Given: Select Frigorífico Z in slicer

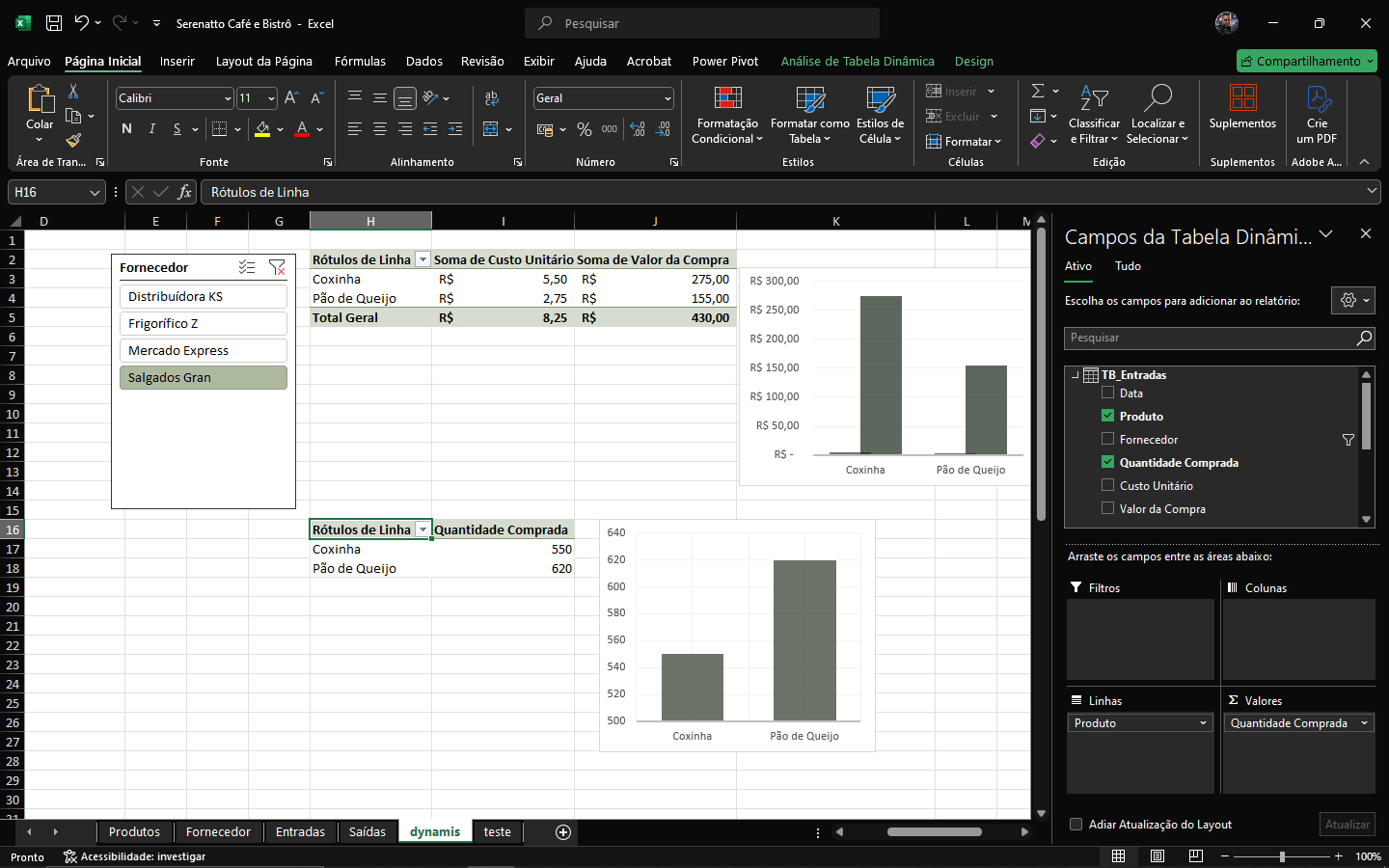Looking at the screenshot, I should click(x=203, y=323).
